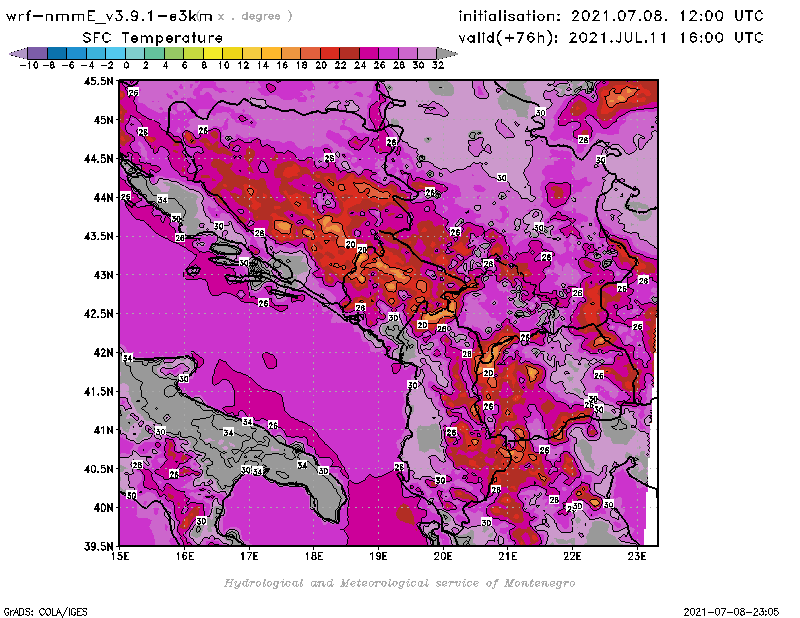Click the 41N latitude label
Screen dimensions: 800x618
pyautogui.click(x=103, y=430)
